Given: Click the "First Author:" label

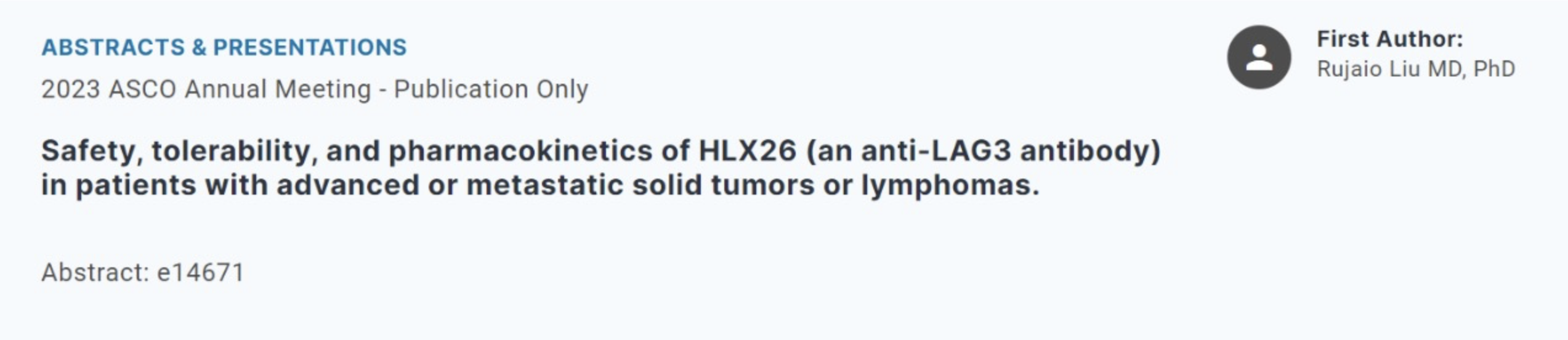Looking at the screenshot, I should click(1389, 39).
